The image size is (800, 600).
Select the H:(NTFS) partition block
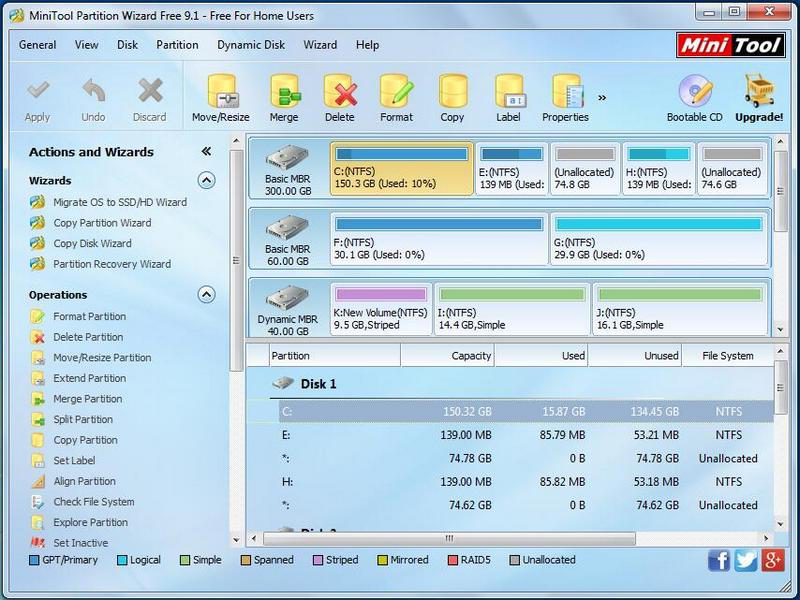coord(659,168)
